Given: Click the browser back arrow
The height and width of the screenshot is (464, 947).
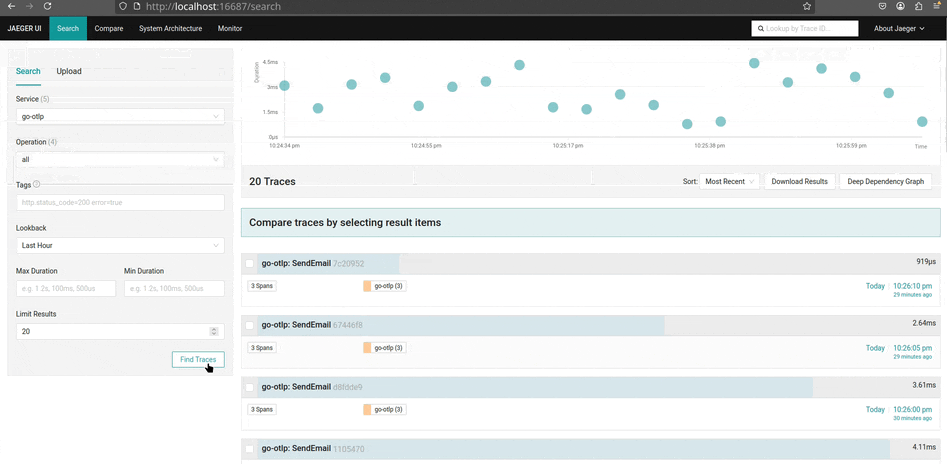Looking at the screenshot, I should 11,6.
